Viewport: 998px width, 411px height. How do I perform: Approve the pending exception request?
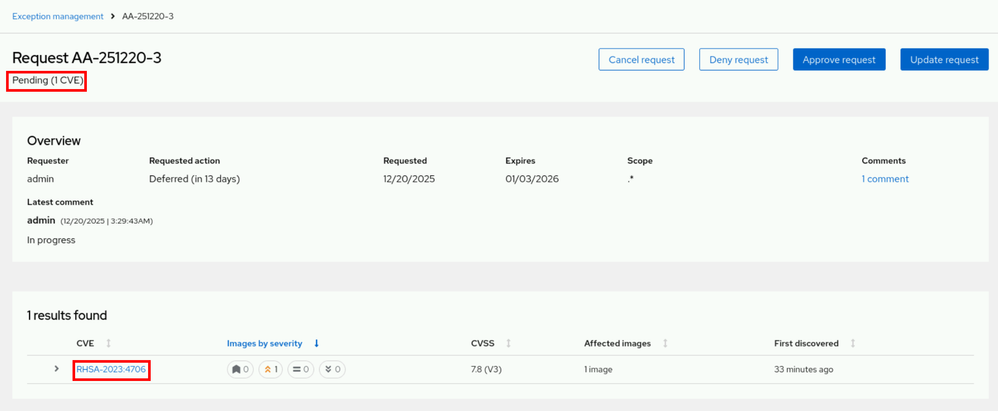click(840, 59)
